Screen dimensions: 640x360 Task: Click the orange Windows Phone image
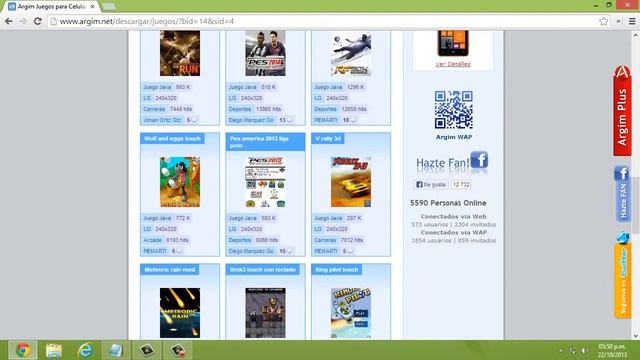[x=453, y=43]
